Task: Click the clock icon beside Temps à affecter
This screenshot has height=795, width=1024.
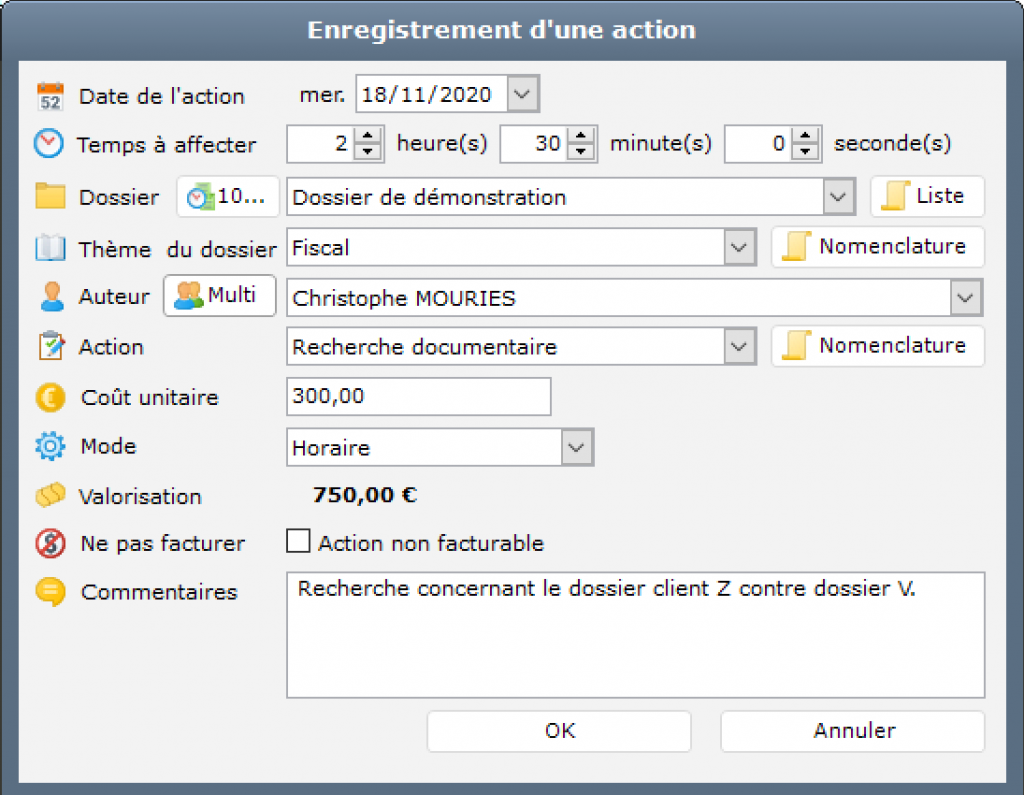Action: (48, 144)
